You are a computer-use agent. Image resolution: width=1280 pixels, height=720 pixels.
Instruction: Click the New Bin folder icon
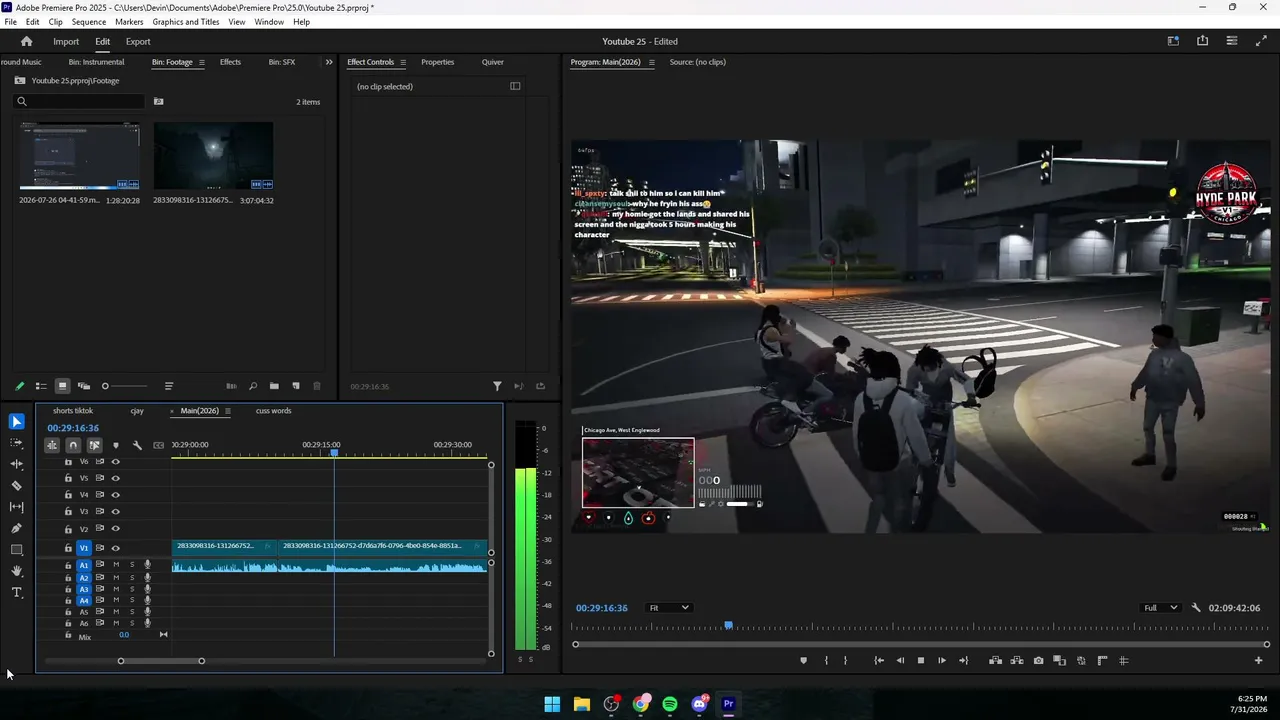[x=274, y=386]
